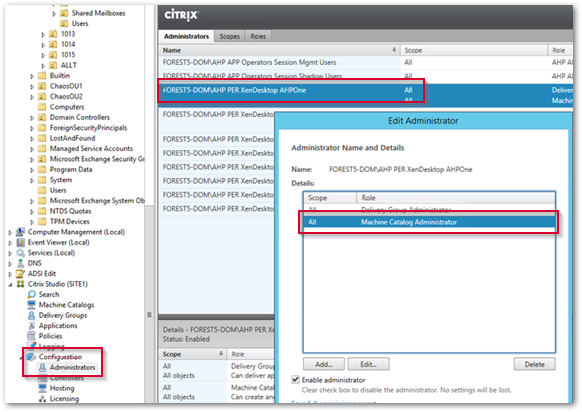Expand the ALLT folder node
582x412 pixels.
click(x=43, y=66)
